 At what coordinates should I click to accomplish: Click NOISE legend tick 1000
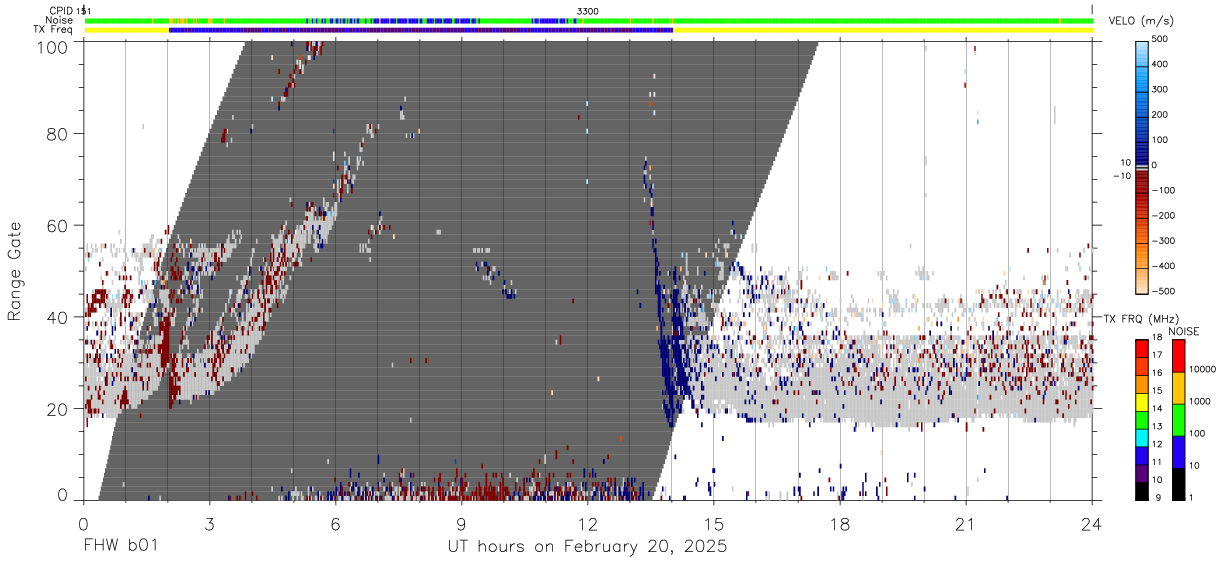click(1201, 401)
